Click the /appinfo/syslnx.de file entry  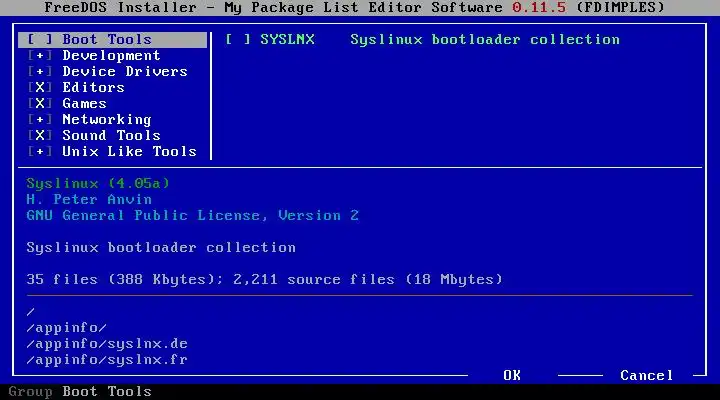[107, 344]
